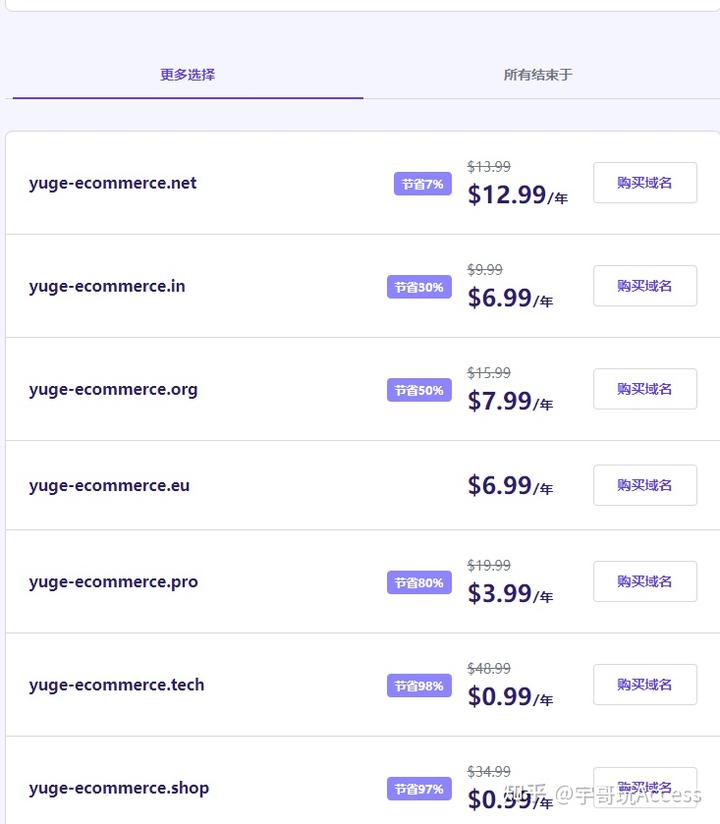Purchase the yuge-ecommerce.org domain
Viewport: 720px width, 824px height.
click(645, 388)
